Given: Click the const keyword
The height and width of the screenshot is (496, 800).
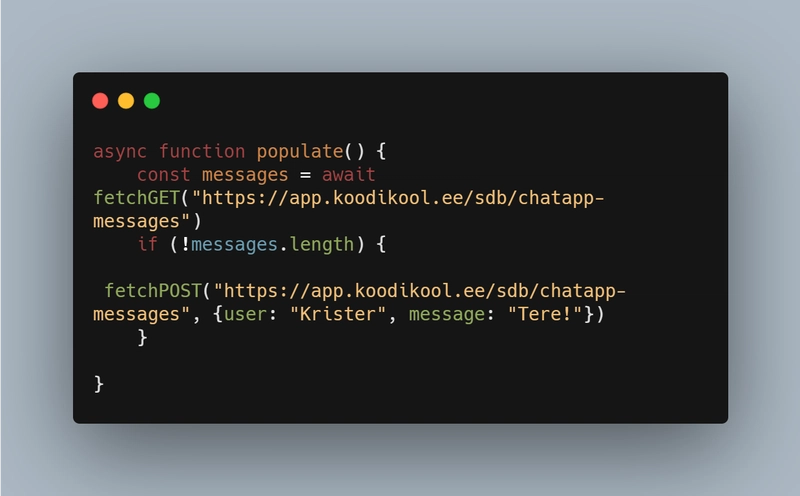Looking at the screenshot, I should pyautogui.click(x=163, y=175).
